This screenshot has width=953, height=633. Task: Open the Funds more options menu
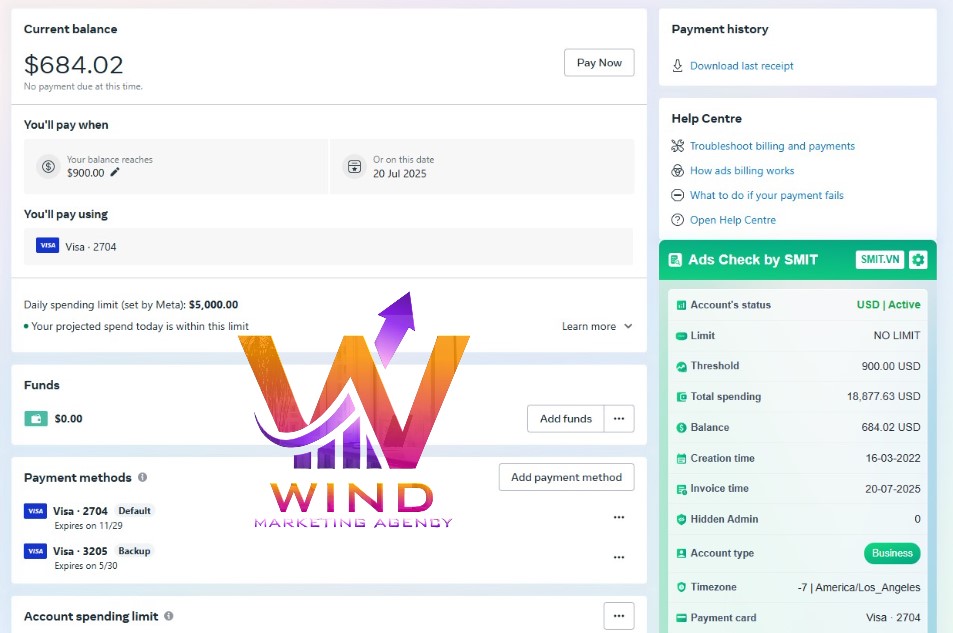coord(619,418)
